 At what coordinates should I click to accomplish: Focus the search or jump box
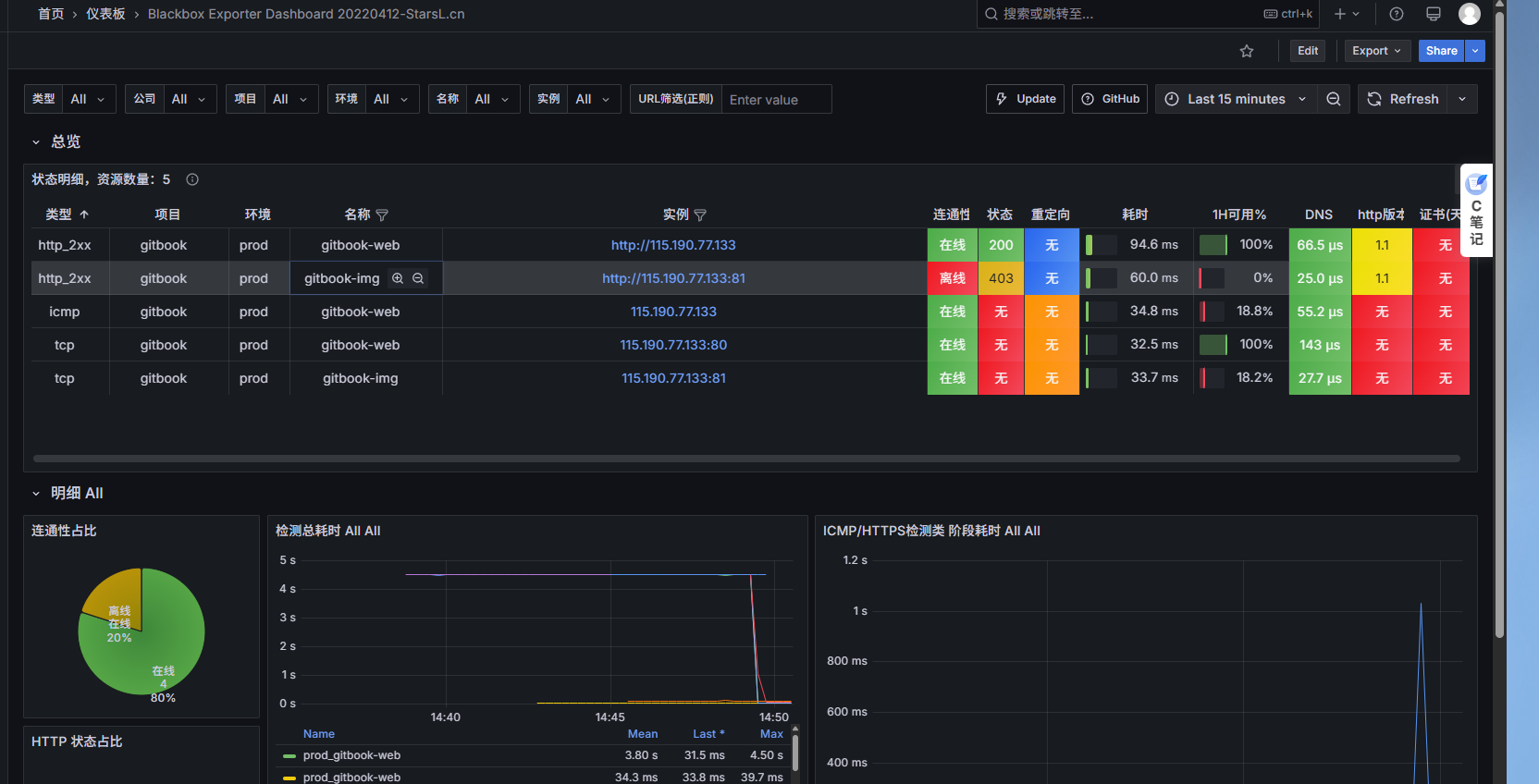[x=1147, y=14]
